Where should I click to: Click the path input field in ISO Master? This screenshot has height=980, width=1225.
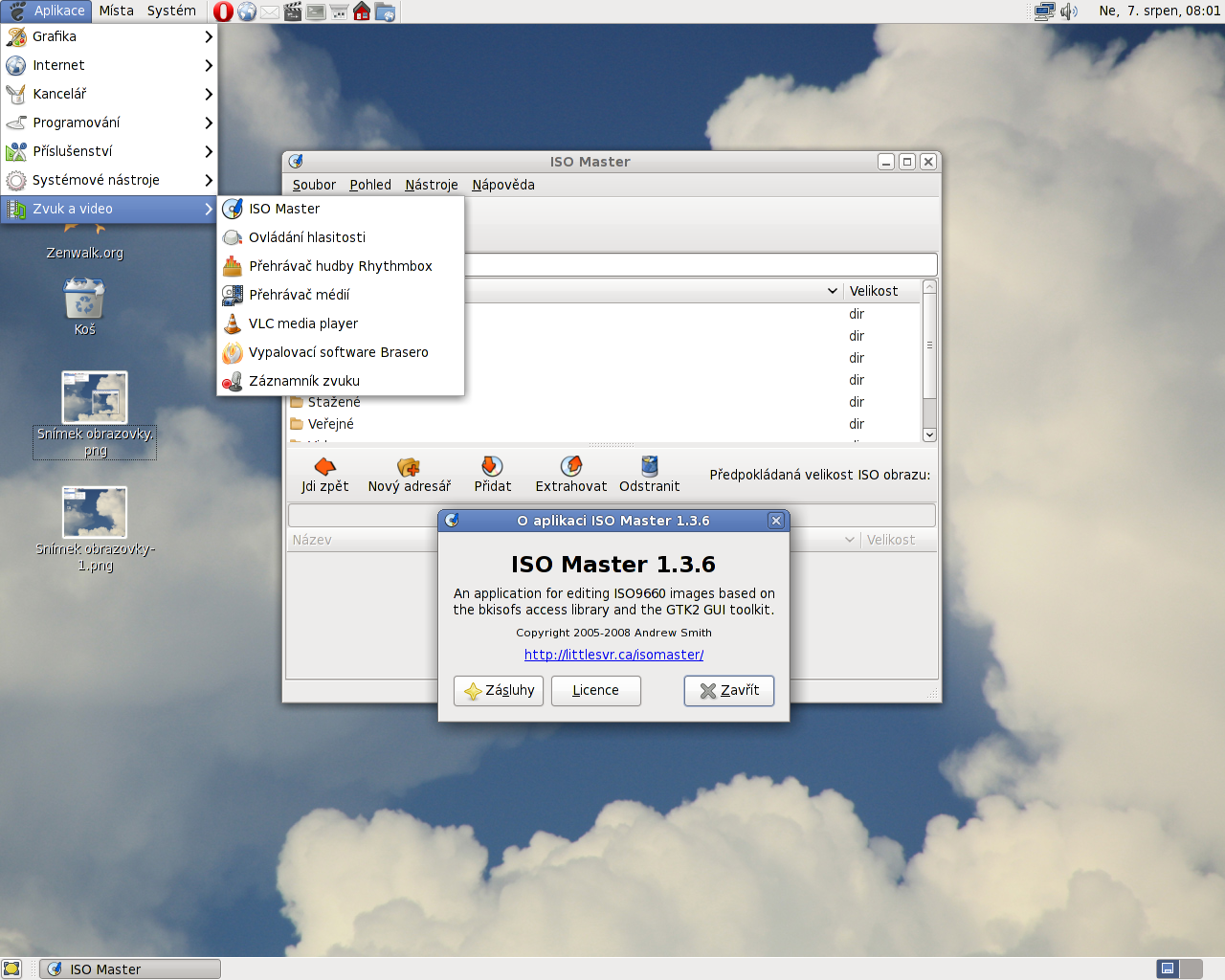click(x=701, y=265)
